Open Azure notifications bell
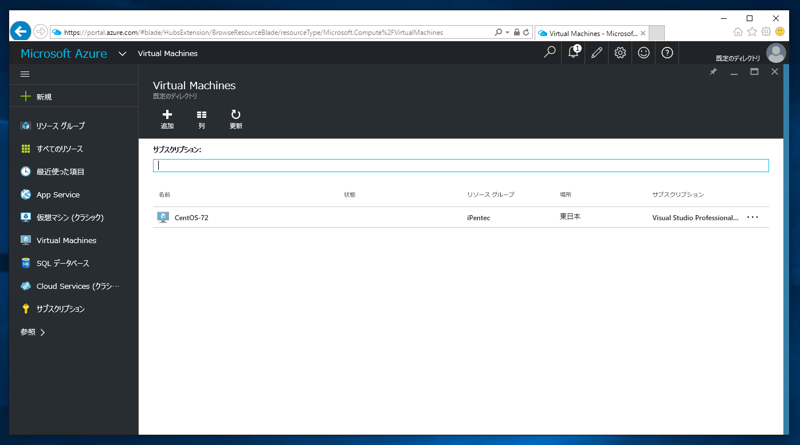Screen dimensions: 800x445 [573, 53]
